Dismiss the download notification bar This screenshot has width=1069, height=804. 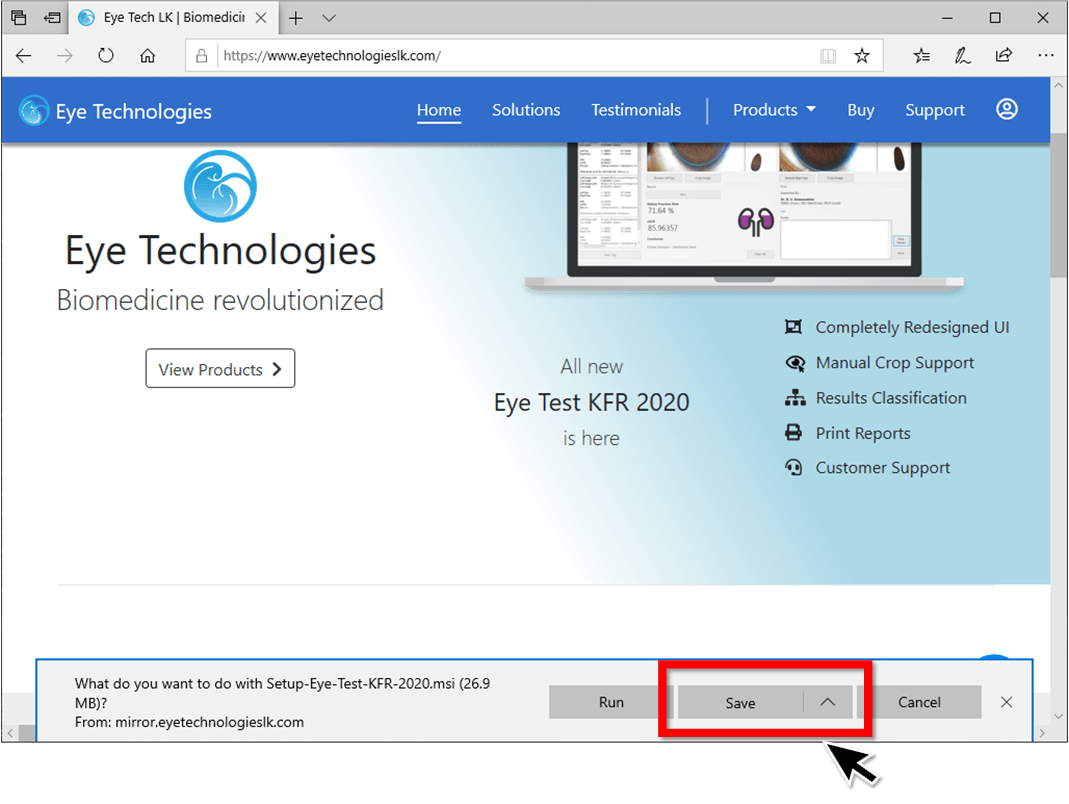point(1006,702)
